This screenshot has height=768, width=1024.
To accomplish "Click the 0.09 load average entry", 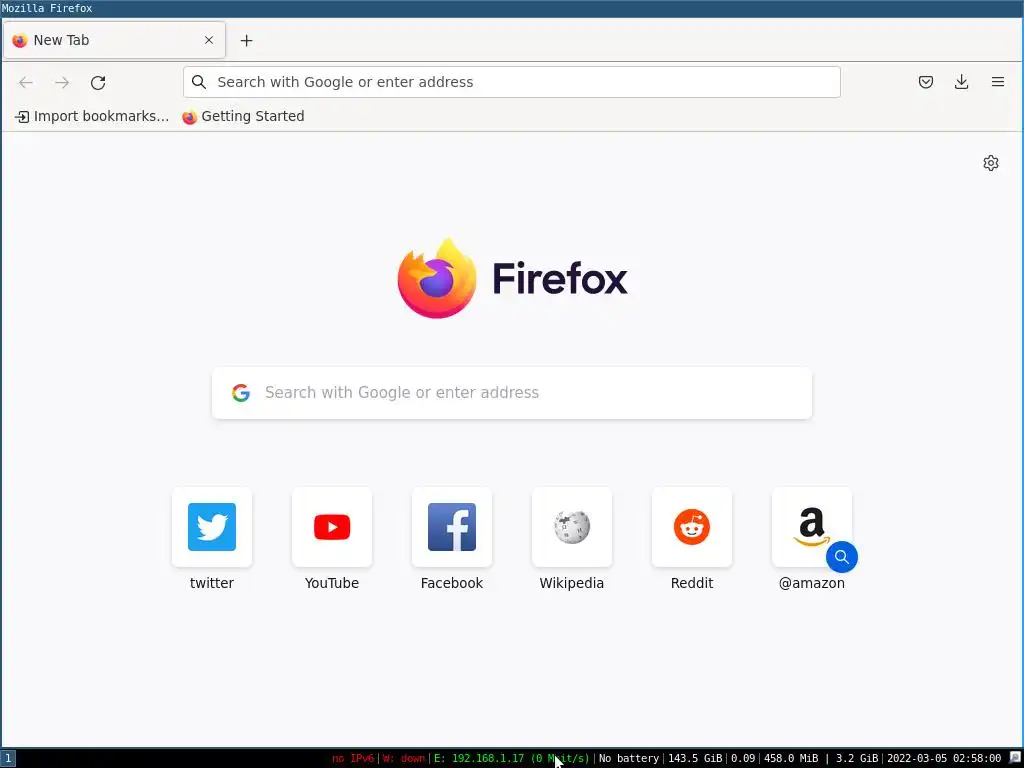I will (x=743, y=758).
